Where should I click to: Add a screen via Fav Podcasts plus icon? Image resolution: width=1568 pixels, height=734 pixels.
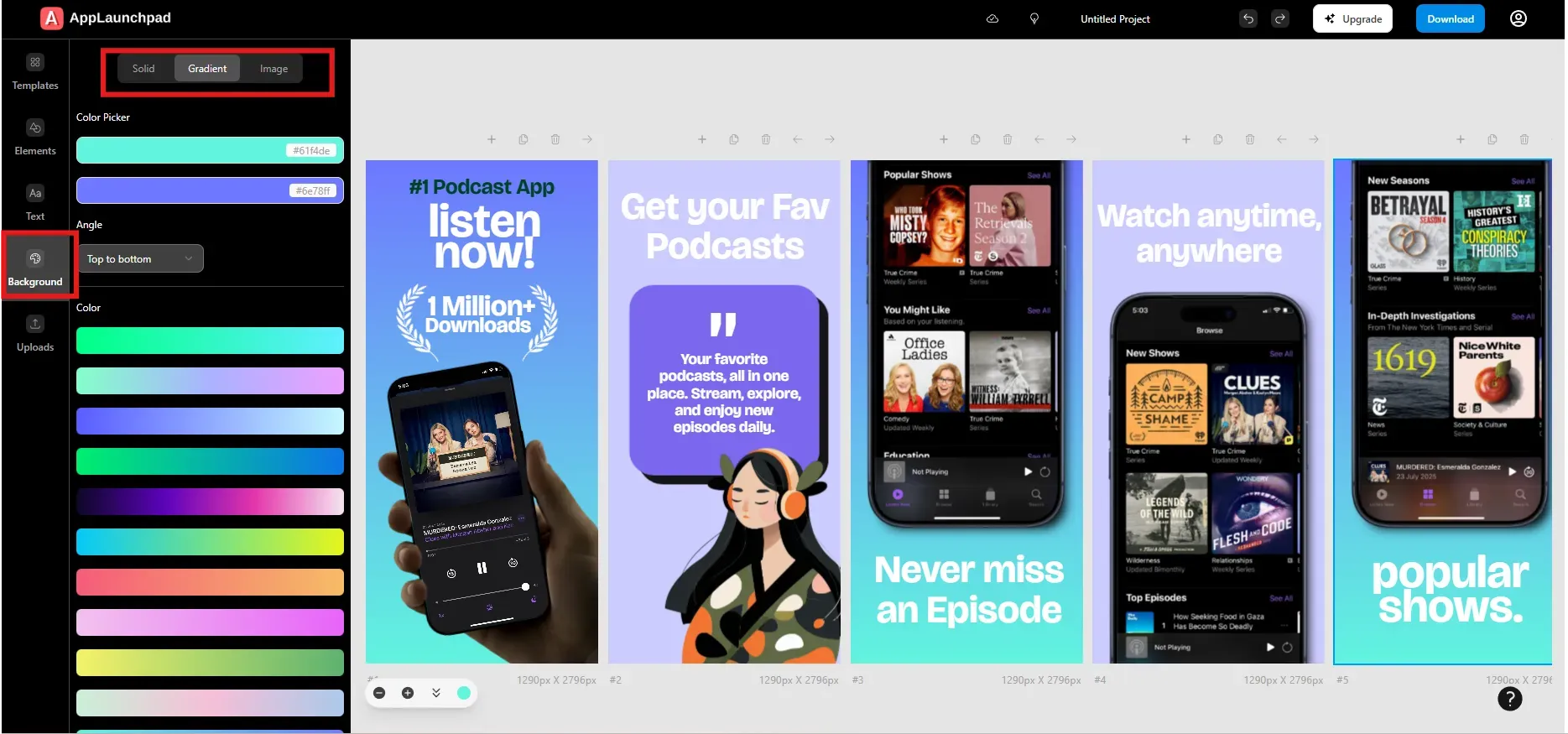click(x=702, y=139)
